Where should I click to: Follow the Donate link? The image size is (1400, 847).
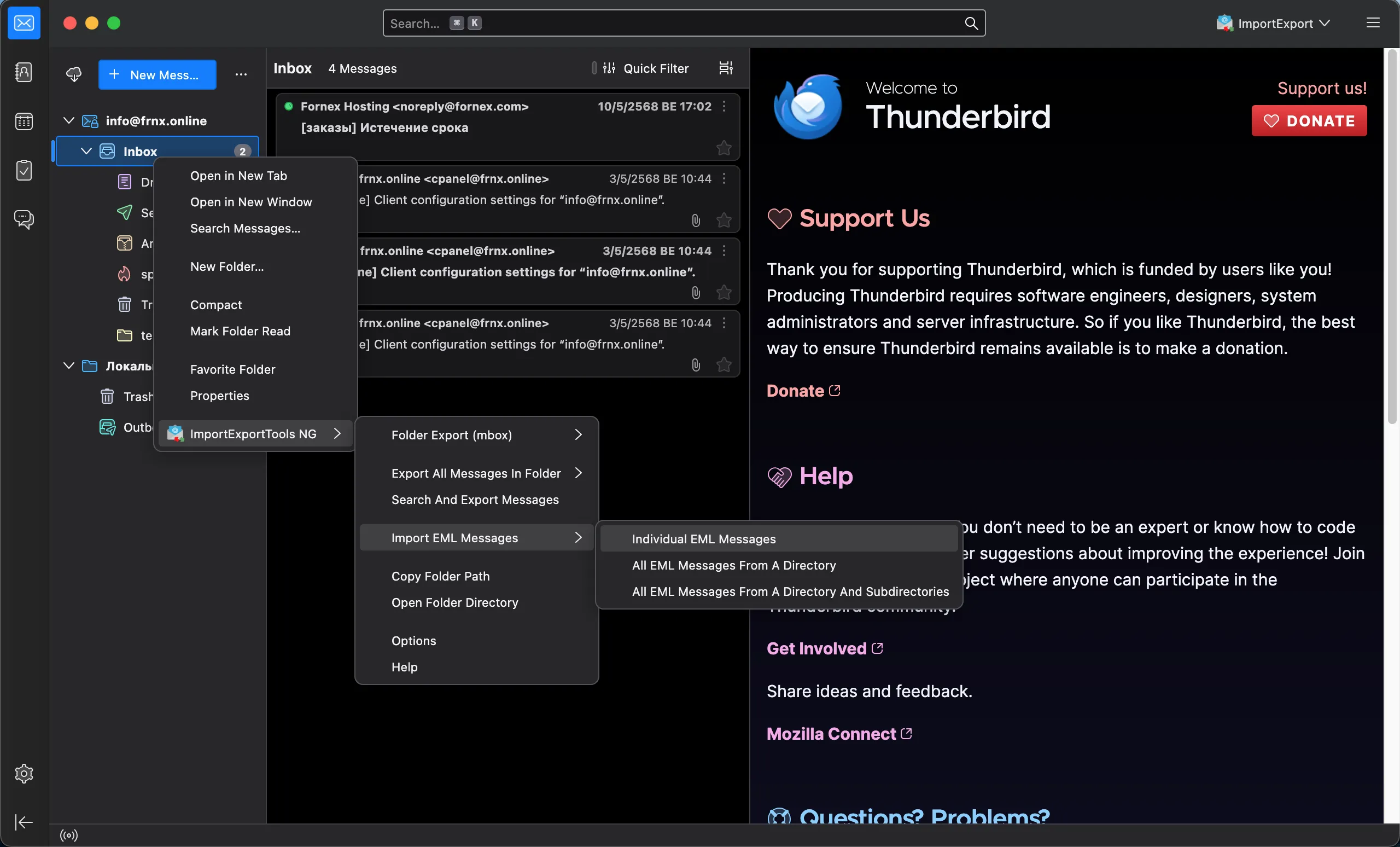click(x=803, y=391)
